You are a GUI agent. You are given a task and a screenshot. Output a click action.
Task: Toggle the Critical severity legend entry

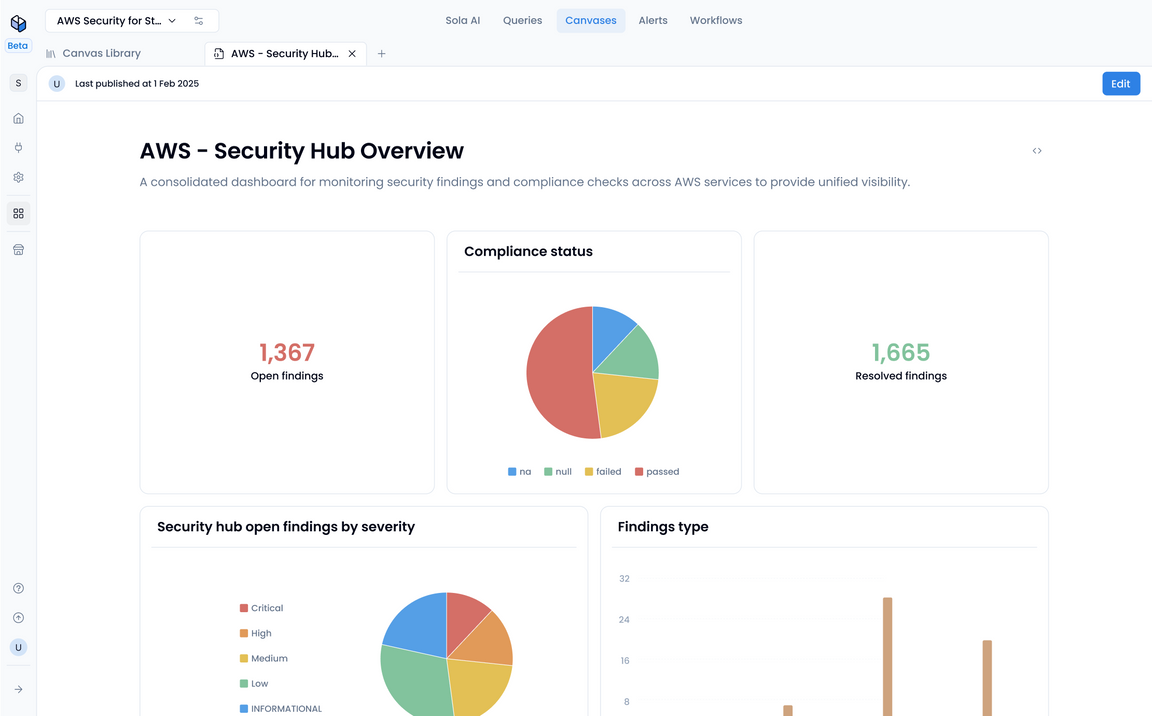click(x=262, y=608)
